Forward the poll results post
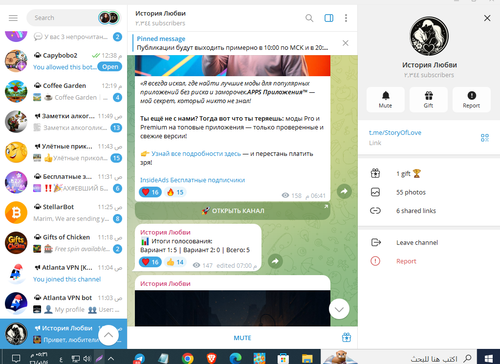 click(275, 261)
